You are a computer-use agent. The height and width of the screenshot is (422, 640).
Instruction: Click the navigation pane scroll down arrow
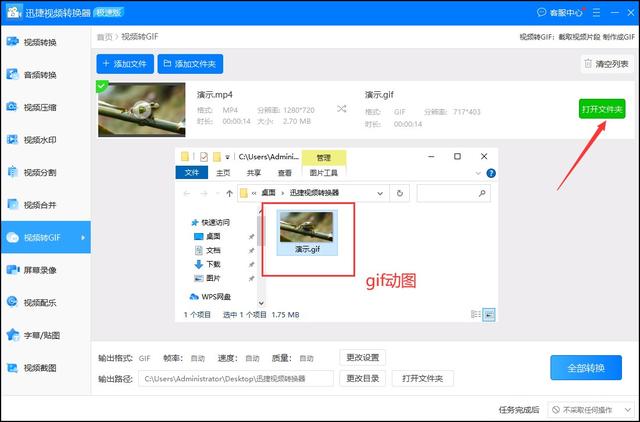pos(261,303)
